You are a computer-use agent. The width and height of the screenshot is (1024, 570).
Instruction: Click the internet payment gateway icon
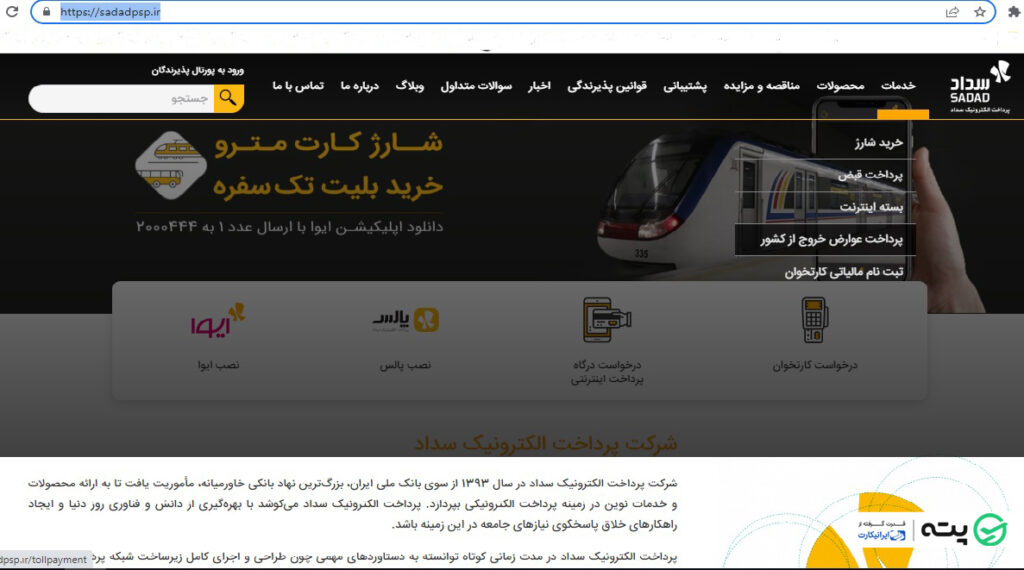pyautogui.click(x=607, y=320)
